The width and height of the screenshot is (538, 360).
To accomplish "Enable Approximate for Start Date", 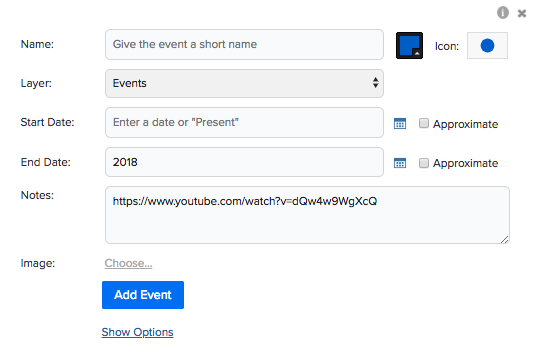I will pos(424,123).
